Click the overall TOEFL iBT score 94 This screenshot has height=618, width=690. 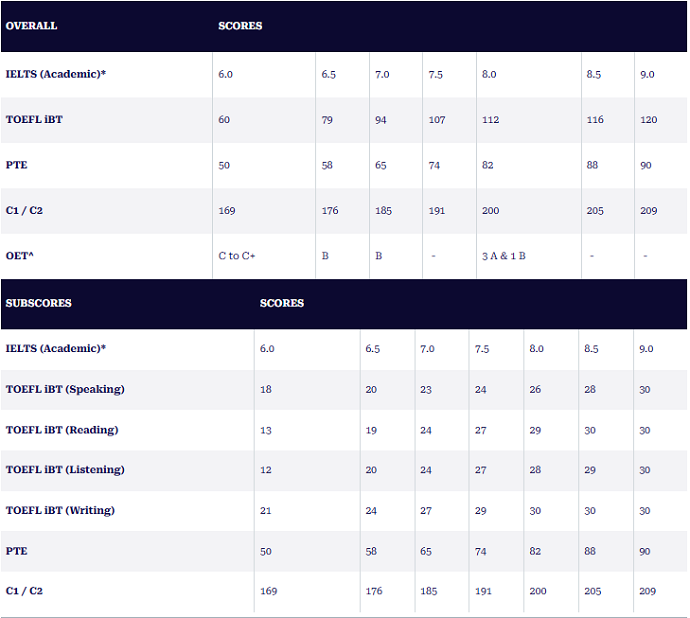pos(382,120)
